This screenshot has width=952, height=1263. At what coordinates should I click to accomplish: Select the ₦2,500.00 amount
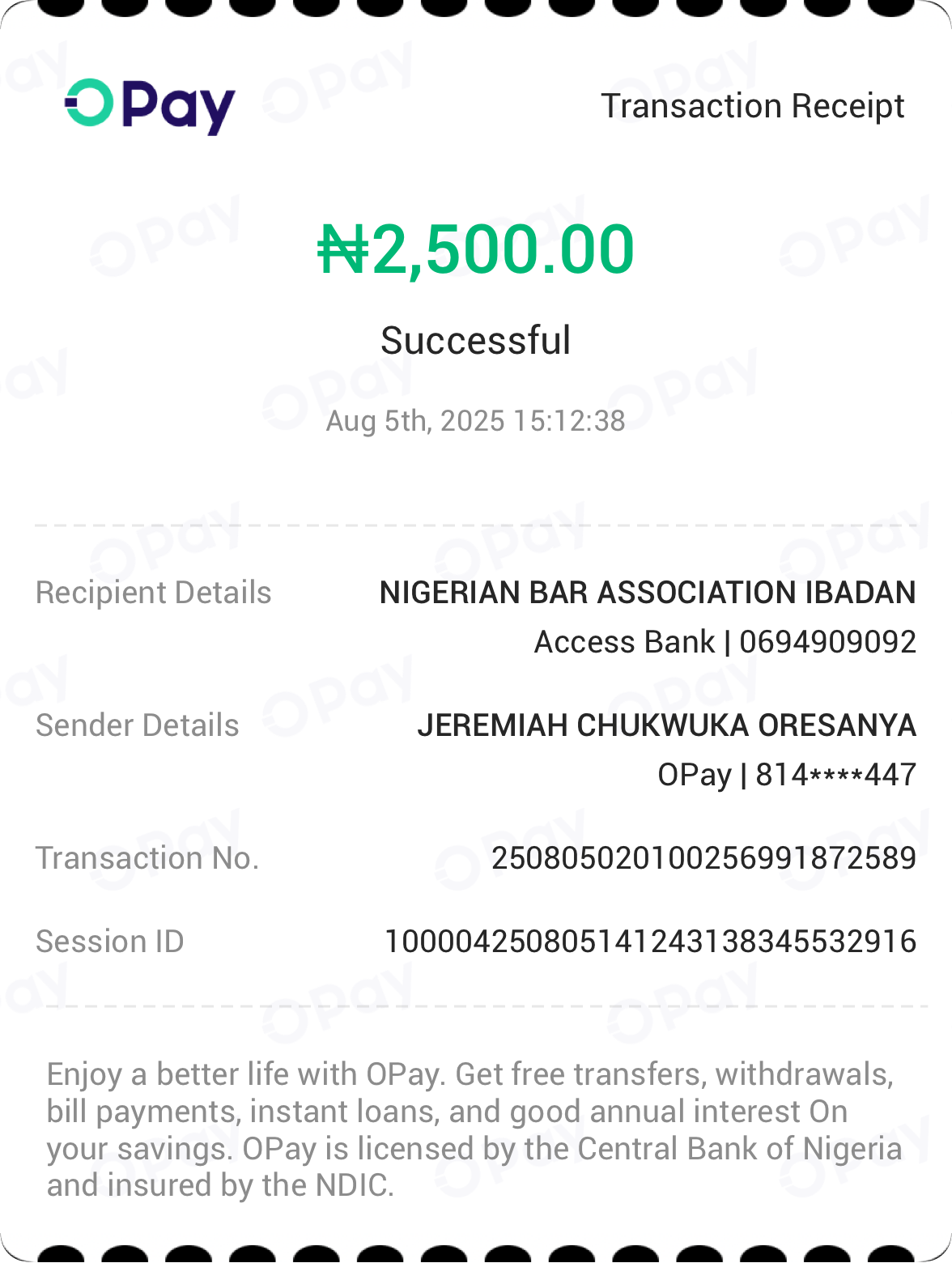[x=476, y=249]
